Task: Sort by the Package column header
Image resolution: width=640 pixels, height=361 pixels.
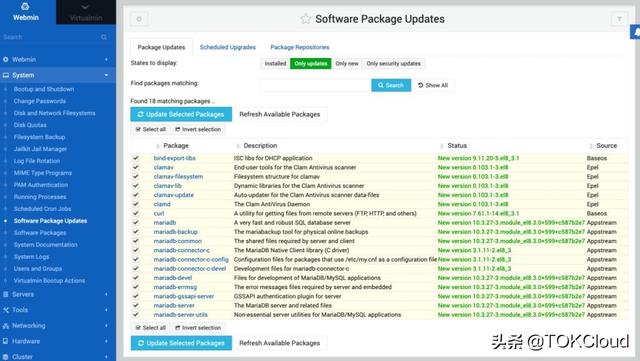Action: click(176, 146)
